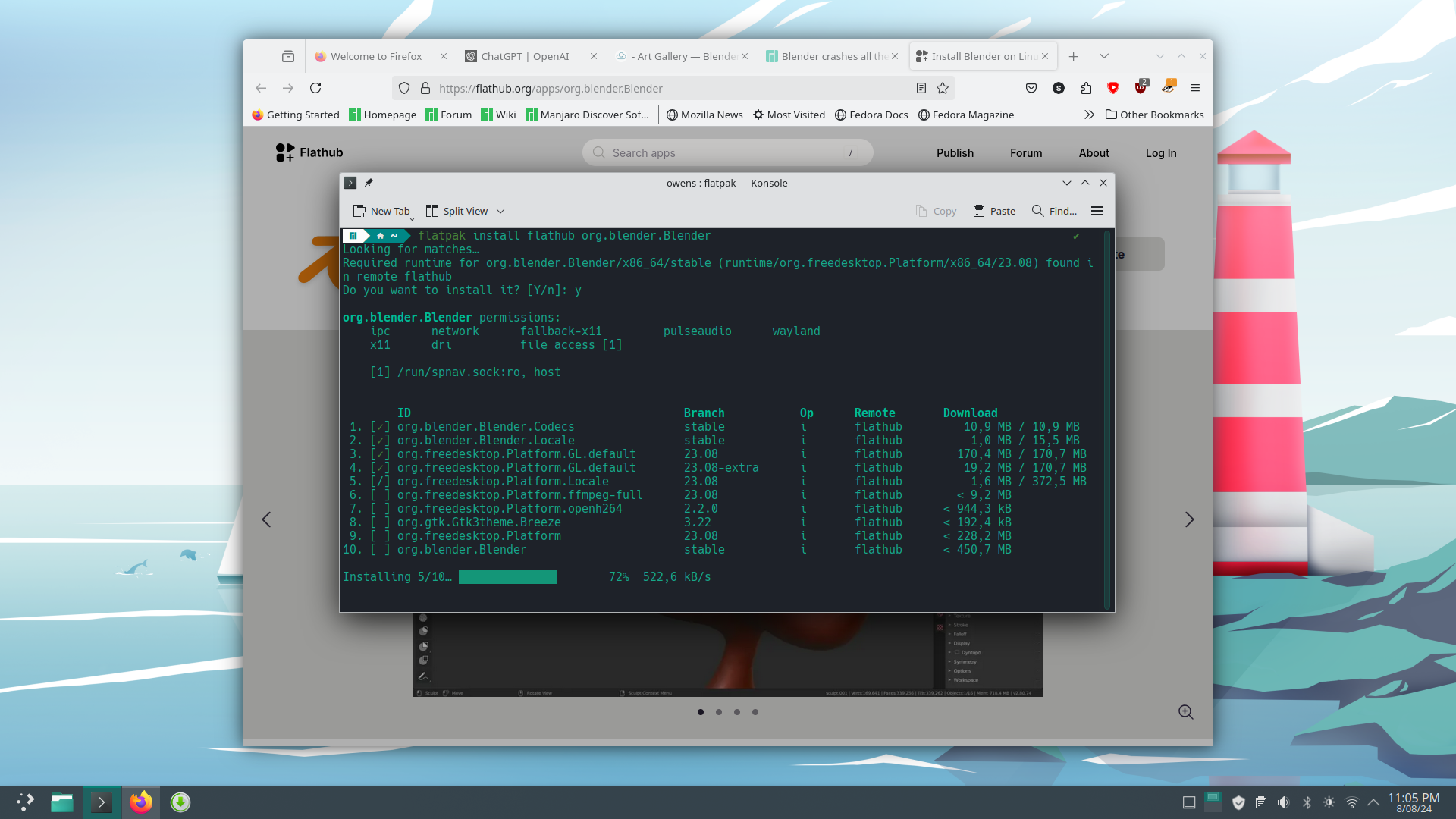
Task: Open the volume icon in system tray
Action: coord(1283,802)
